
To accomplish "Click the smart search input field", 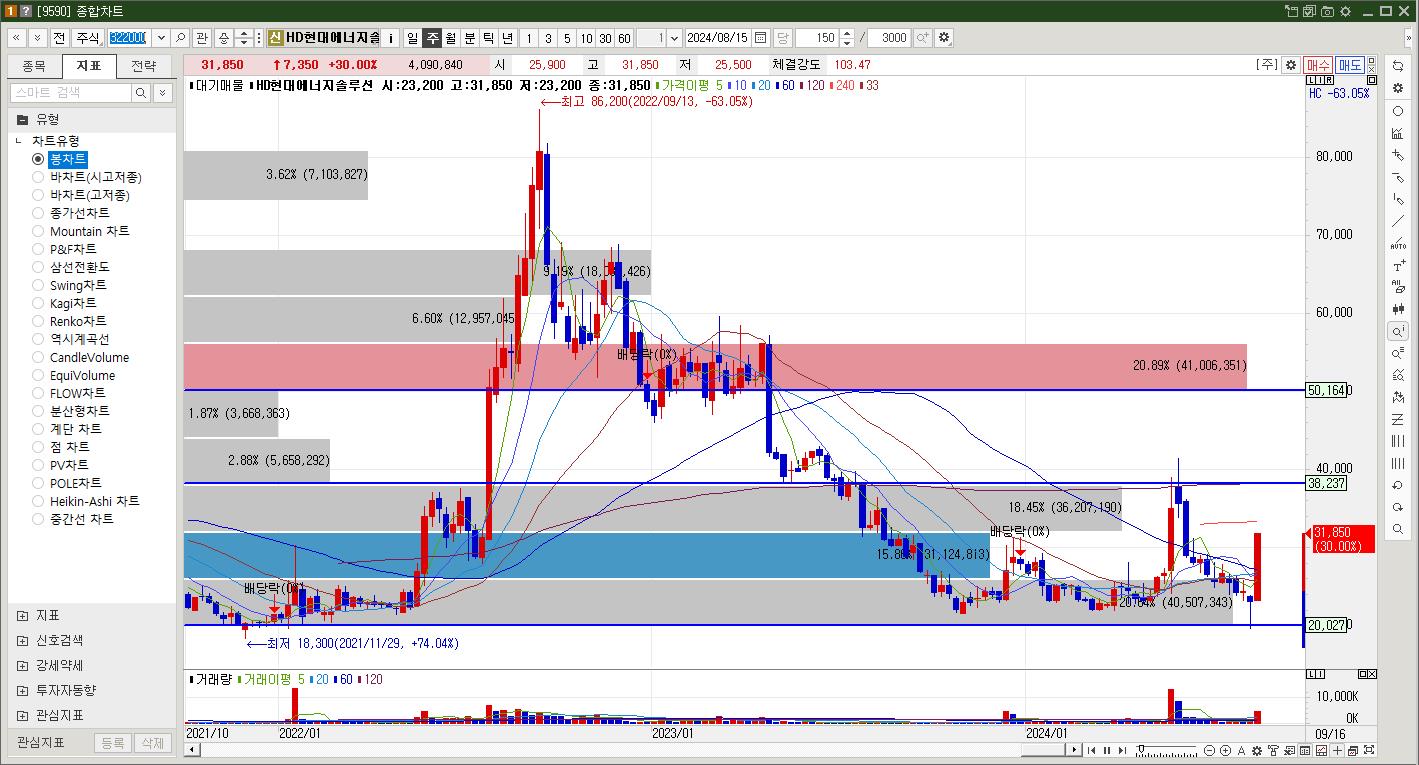I will click(71, 92).
